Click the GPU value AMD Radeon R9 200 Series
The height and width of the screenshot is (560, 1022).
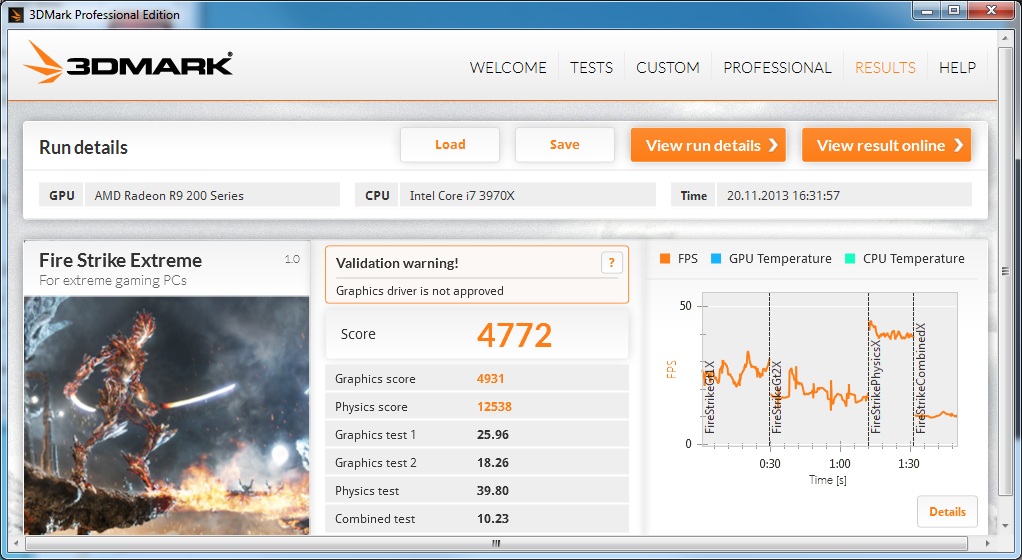tap(212, 195)
